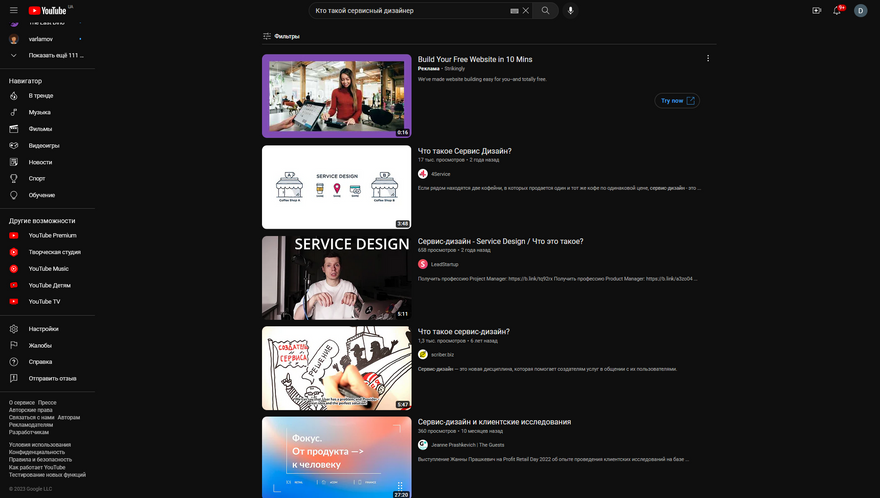
Task: Open title Что такое сервис-дизайн?
Action: (x=464, y=332)
